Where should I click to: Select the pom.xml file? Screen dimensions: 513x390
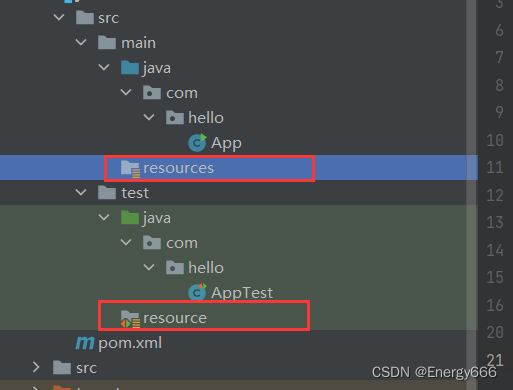pos(130,343)
